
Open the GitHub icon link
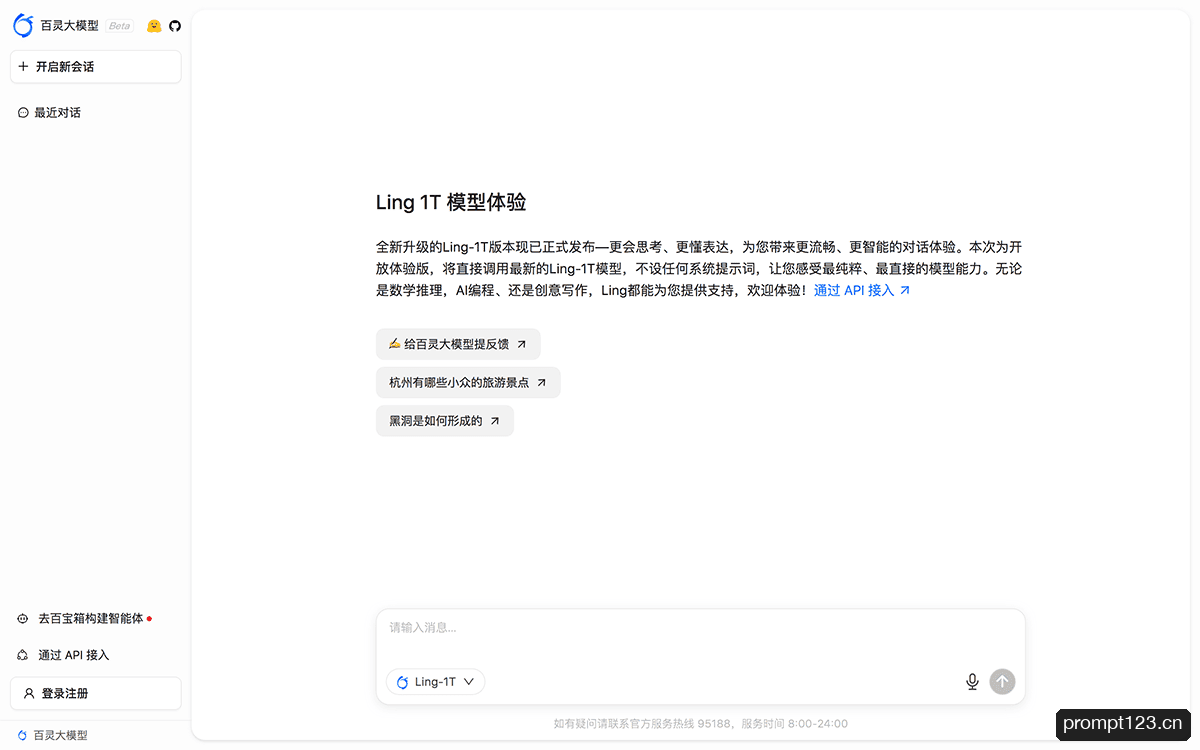175,26
